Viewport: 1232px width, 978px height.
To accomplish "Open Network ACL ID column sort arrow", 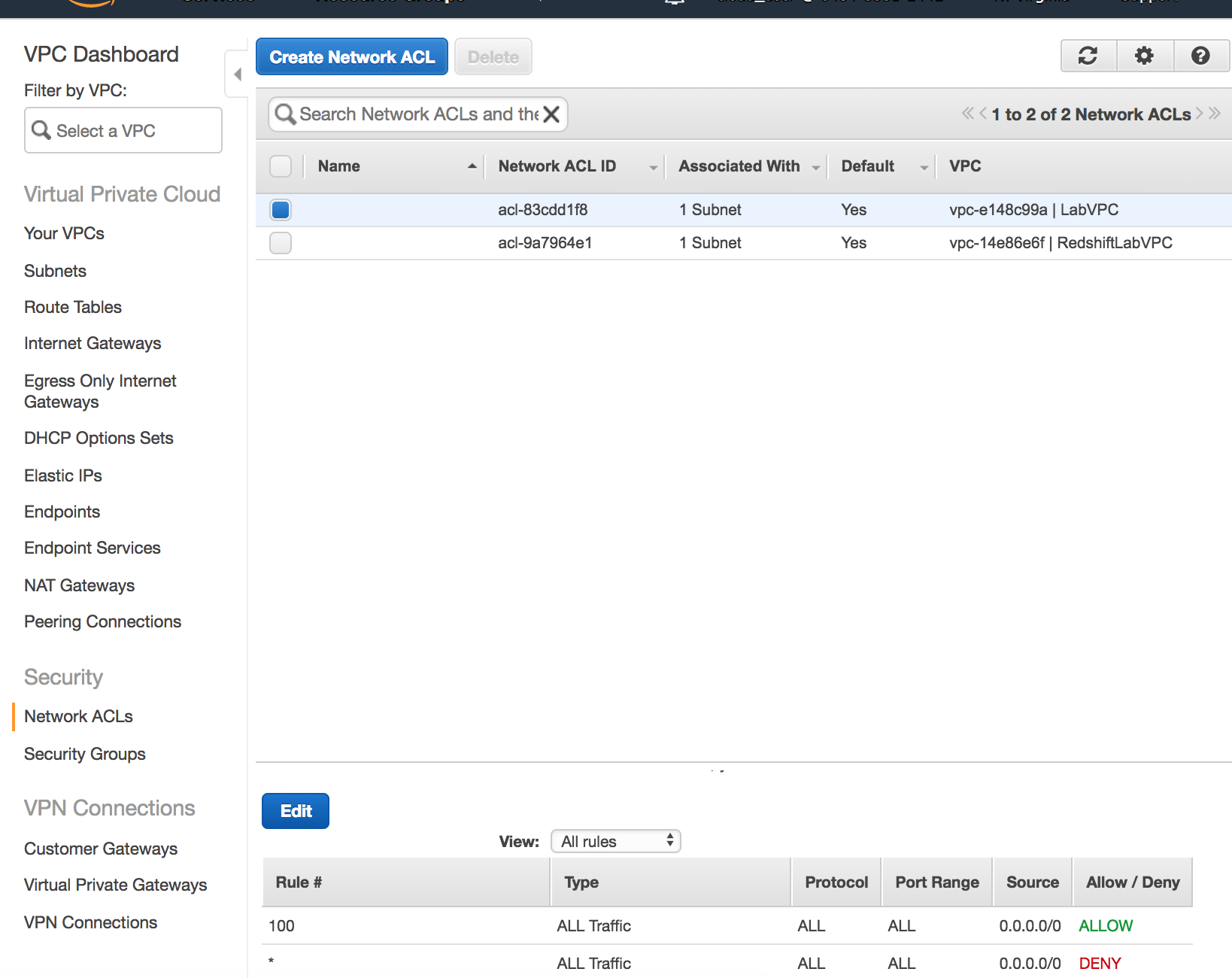I will point(654,168).
